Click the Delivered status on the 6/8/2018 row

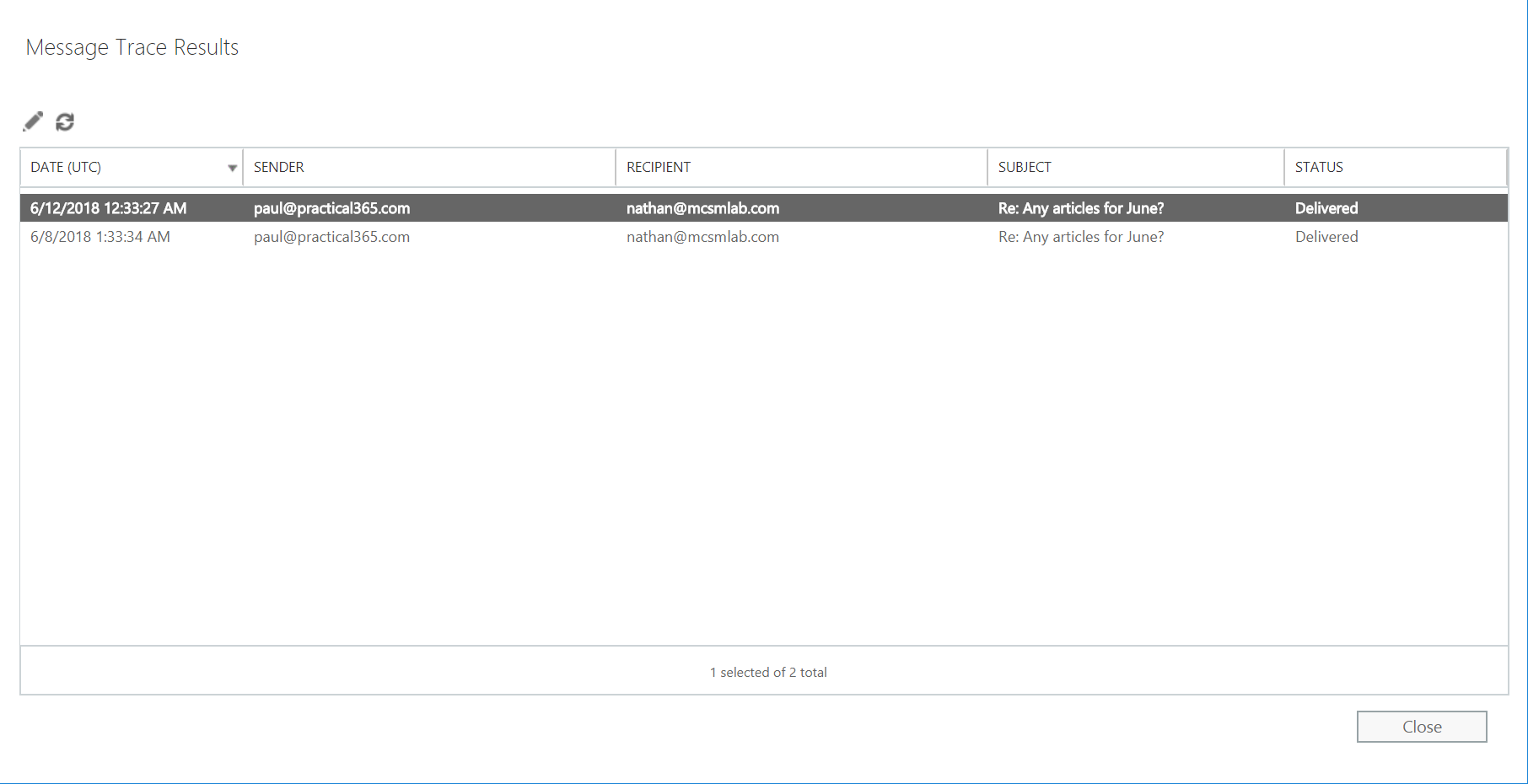[x=1326, y=237]
